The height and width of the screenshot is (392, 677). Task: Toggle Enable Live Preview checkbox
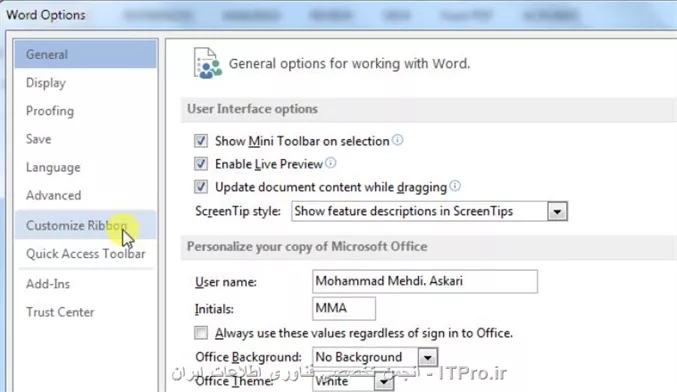(201, 164)
